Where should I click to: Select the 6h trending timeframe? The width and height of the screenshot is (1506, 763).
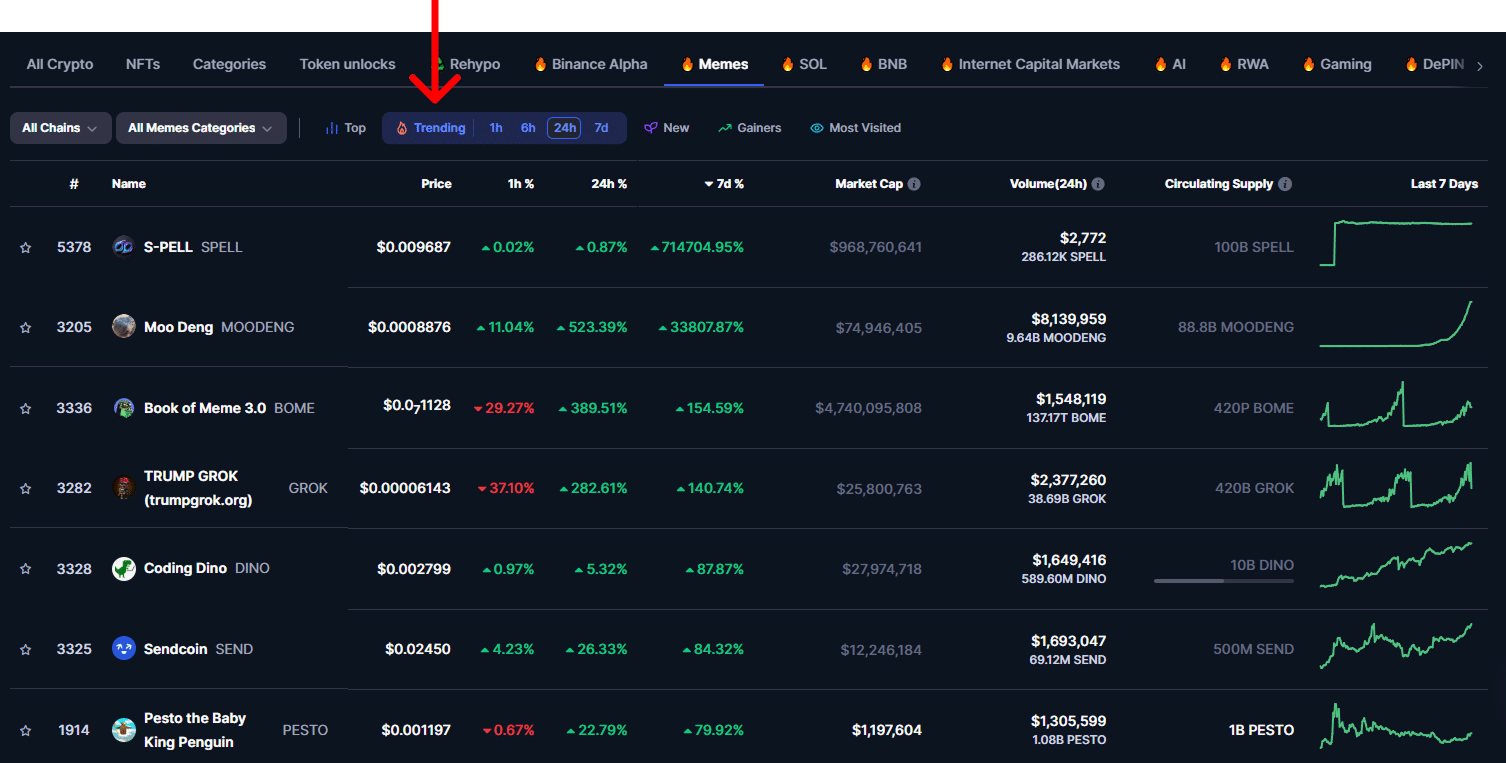[528, 128]
